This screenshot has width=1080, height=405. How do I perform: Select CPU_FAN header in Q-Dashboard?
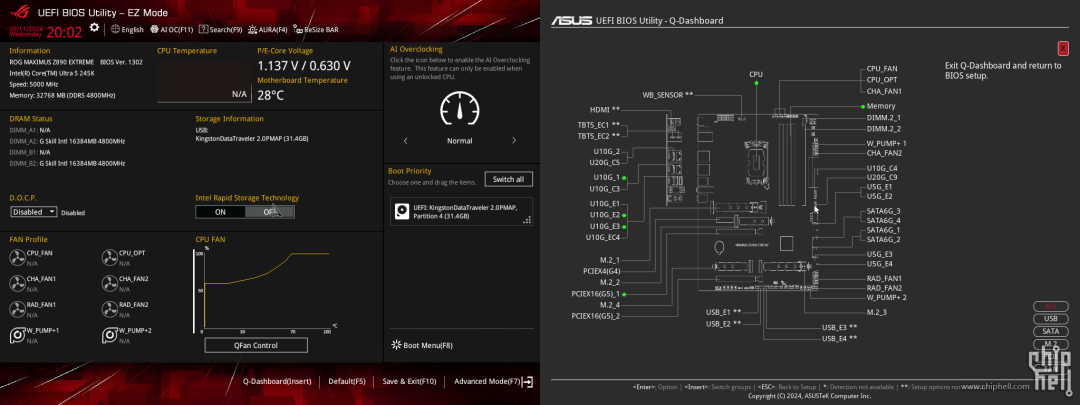click(882, 69)
